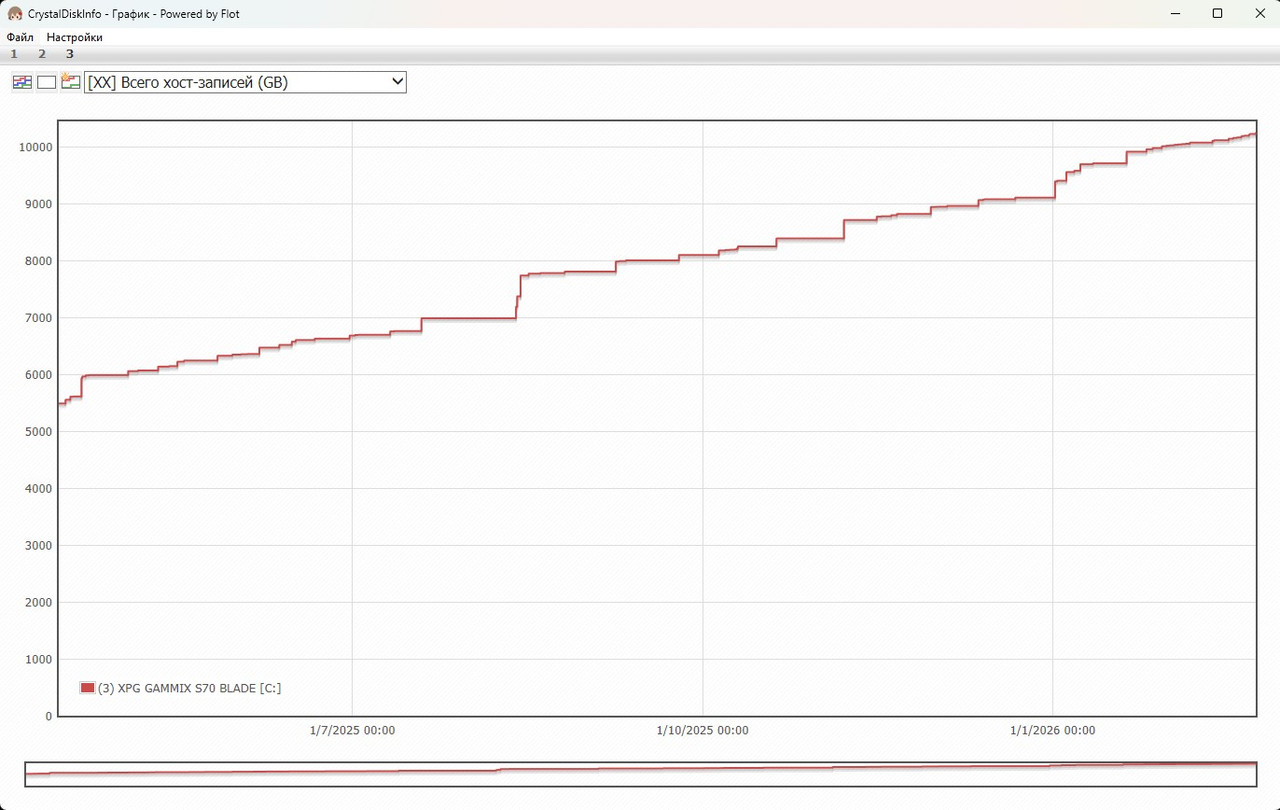This screenshot has height=810, width=1280.
Task: Toggle disk 1 in the graph
Action: click(x=14, y=54)
